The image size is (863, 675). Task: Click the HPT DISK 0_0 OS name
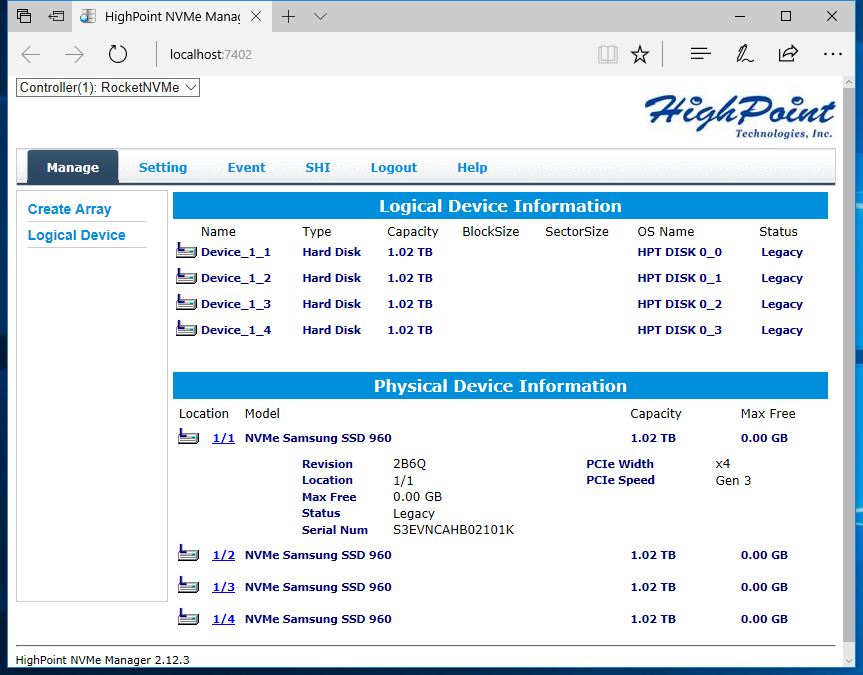click(679, 252)
